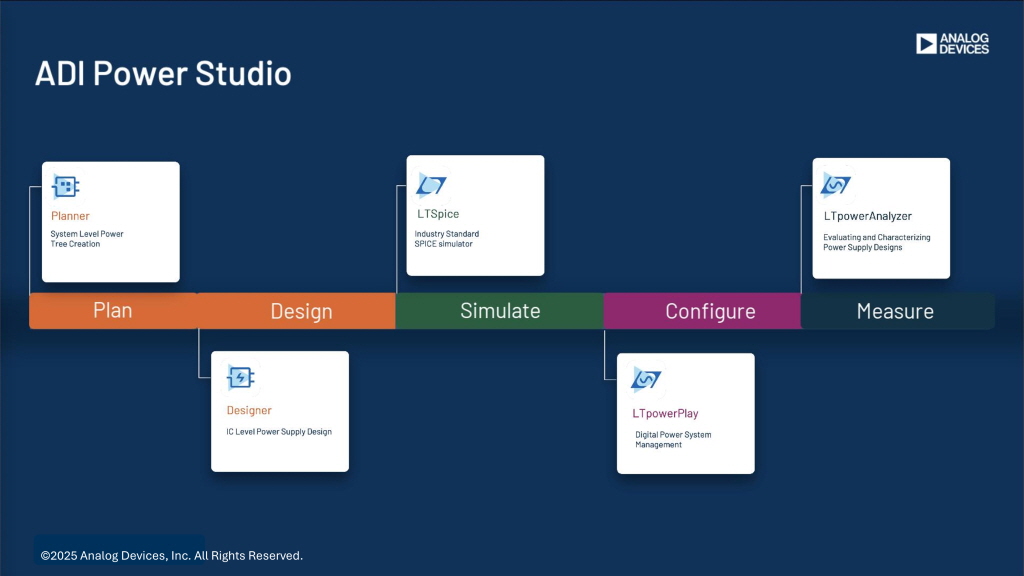This screenshot has width=1024, height=576.
Task: Click the LTSpice title text
Action: click(438, 214)
